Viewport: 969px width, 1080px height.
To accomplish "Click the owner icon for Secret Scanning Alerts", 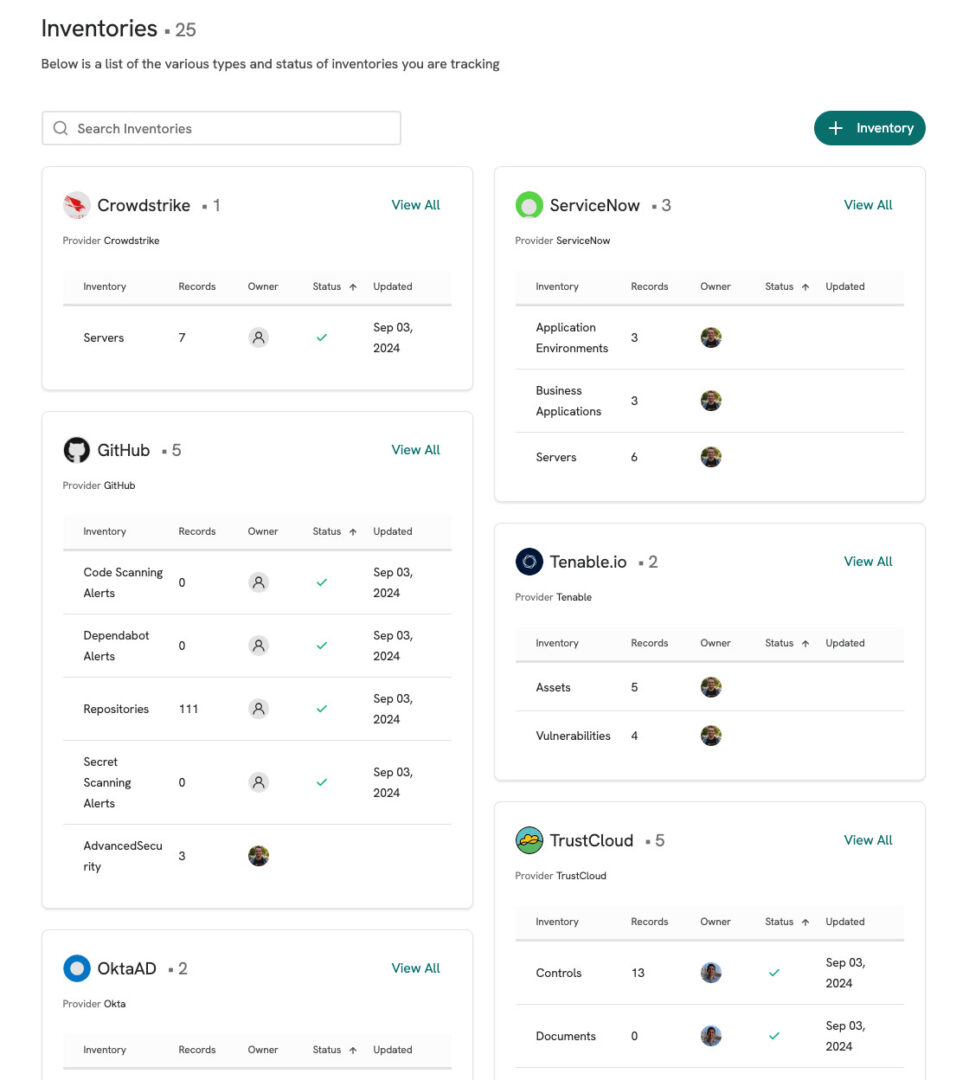I will pyautogui.click(x=258, y=782).
